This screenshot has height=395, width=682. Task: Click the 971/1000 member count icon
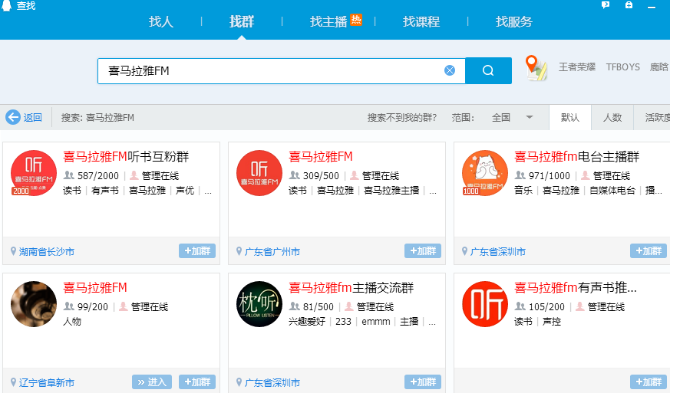(x=520, y=175)
